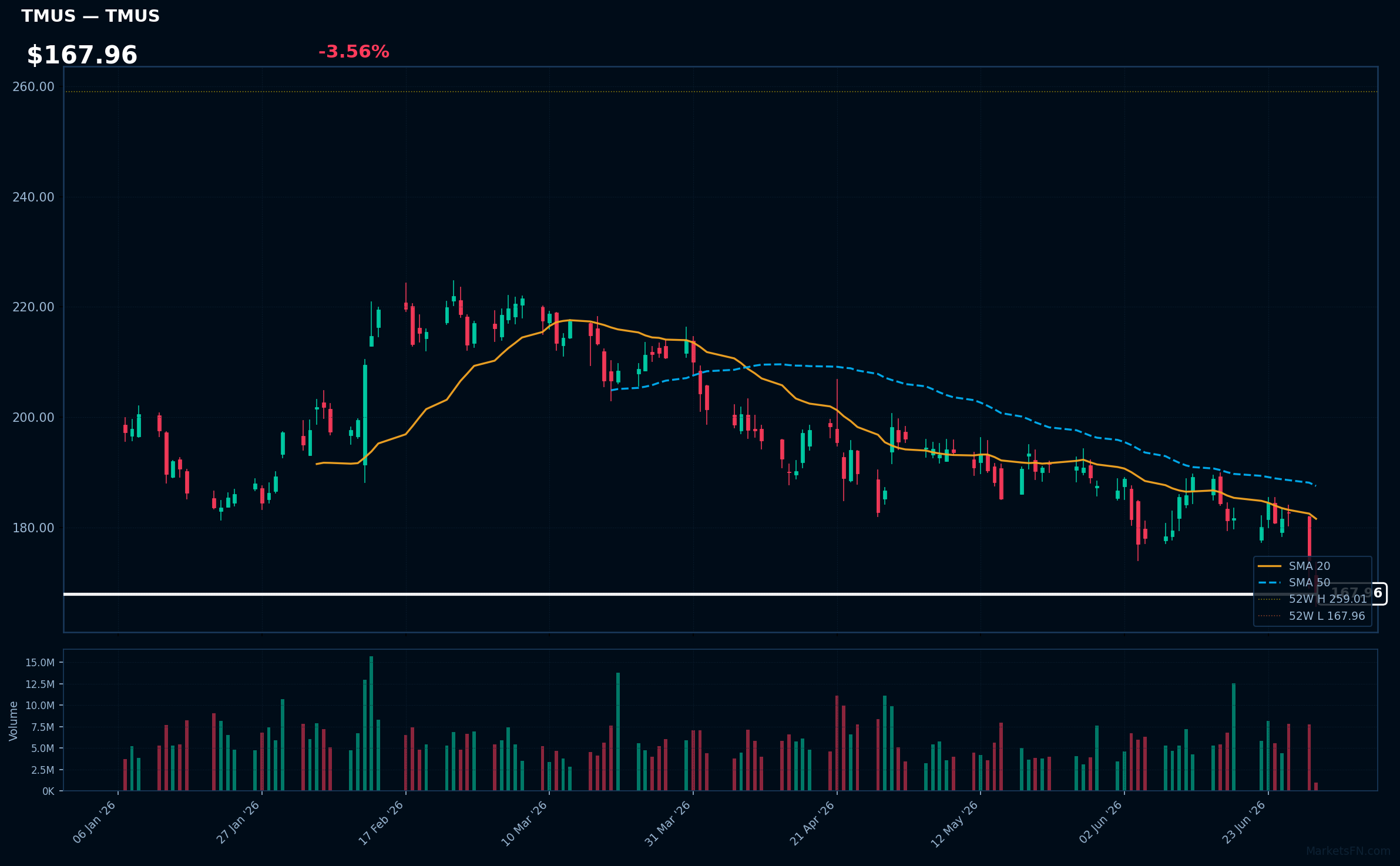Click the 0K volume axis label
The width and height of the screenshot is (1400, 866).
(x=48, y=791)
